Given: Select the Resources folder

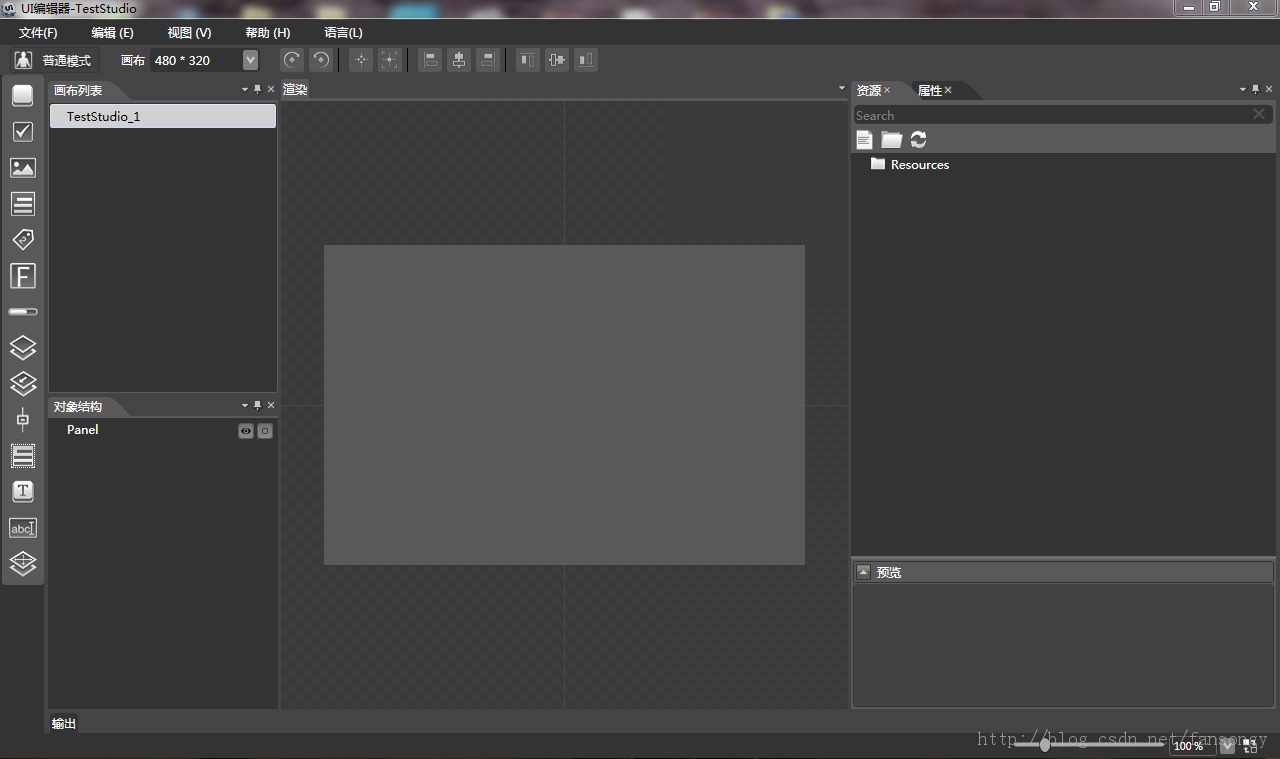Looking at the screenshot, I should coord(910,164).
